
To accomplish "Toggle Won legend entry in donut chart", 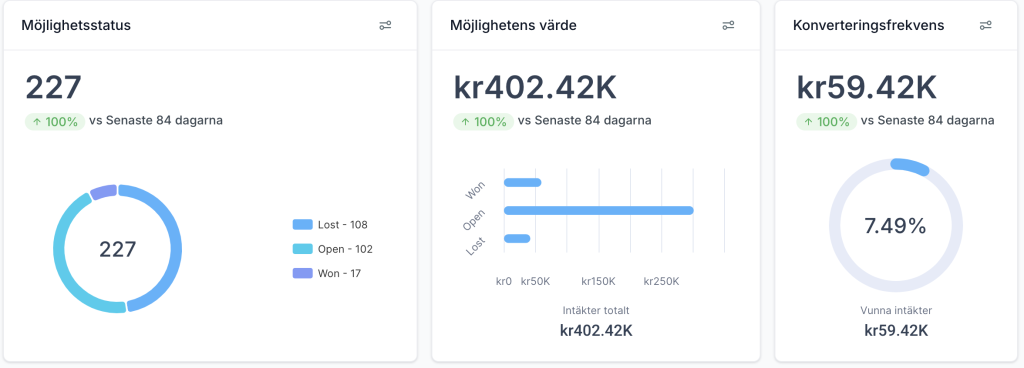I will click(327, 273).
